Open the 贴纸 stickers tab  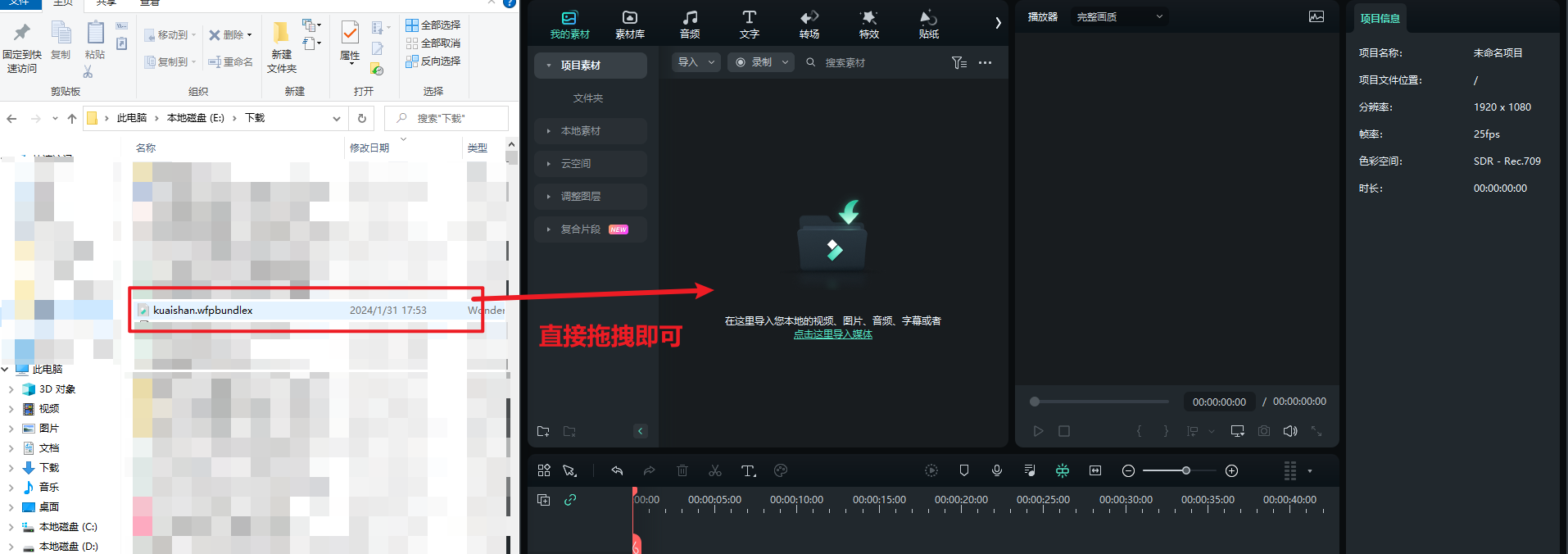[x=928, y=25]
